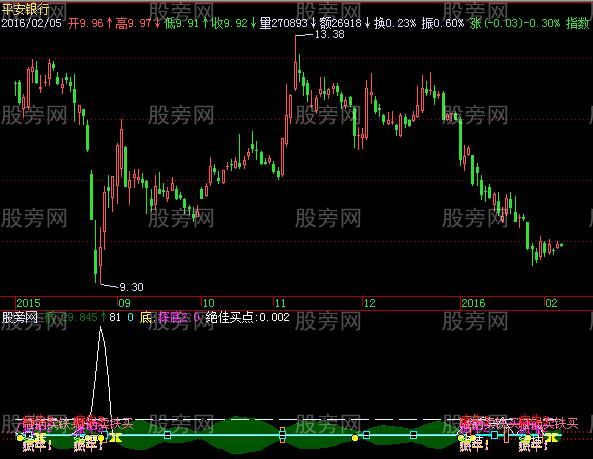Click the low price 低9.91
Screen dimensions: 593x459
181,23
